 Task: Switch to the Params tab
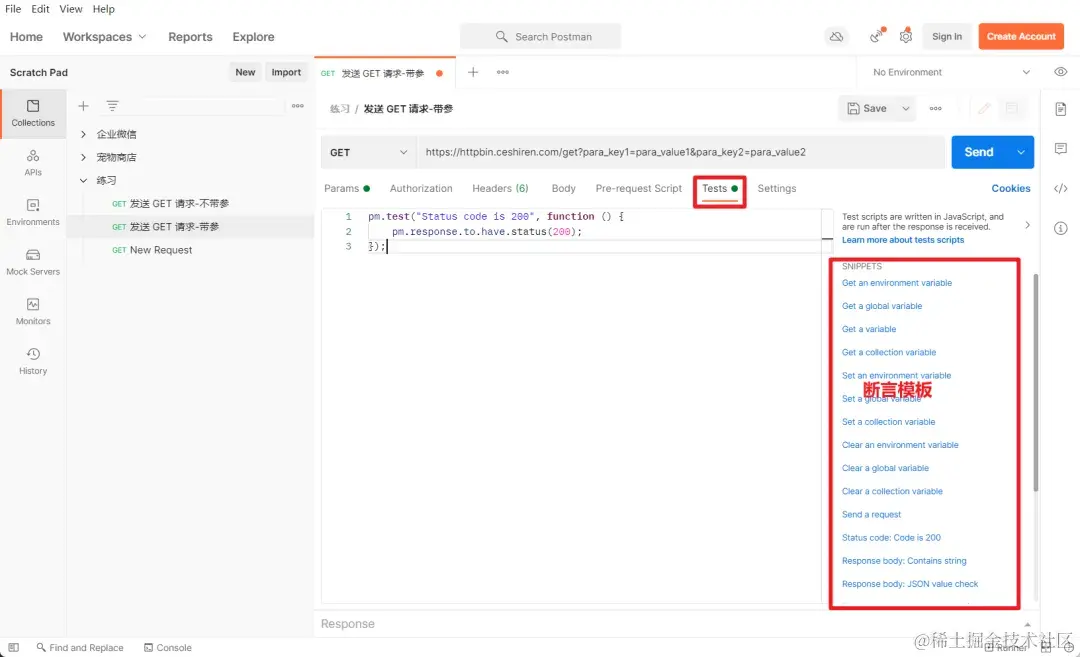click(346, 188)
